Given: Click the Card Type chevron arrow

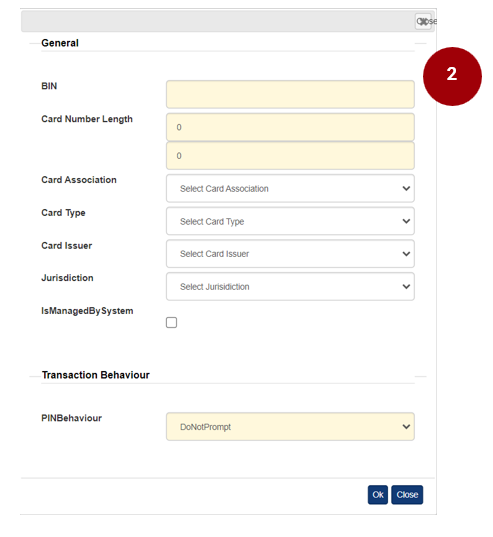Looking at the screenshot, I should pos(406,221).
